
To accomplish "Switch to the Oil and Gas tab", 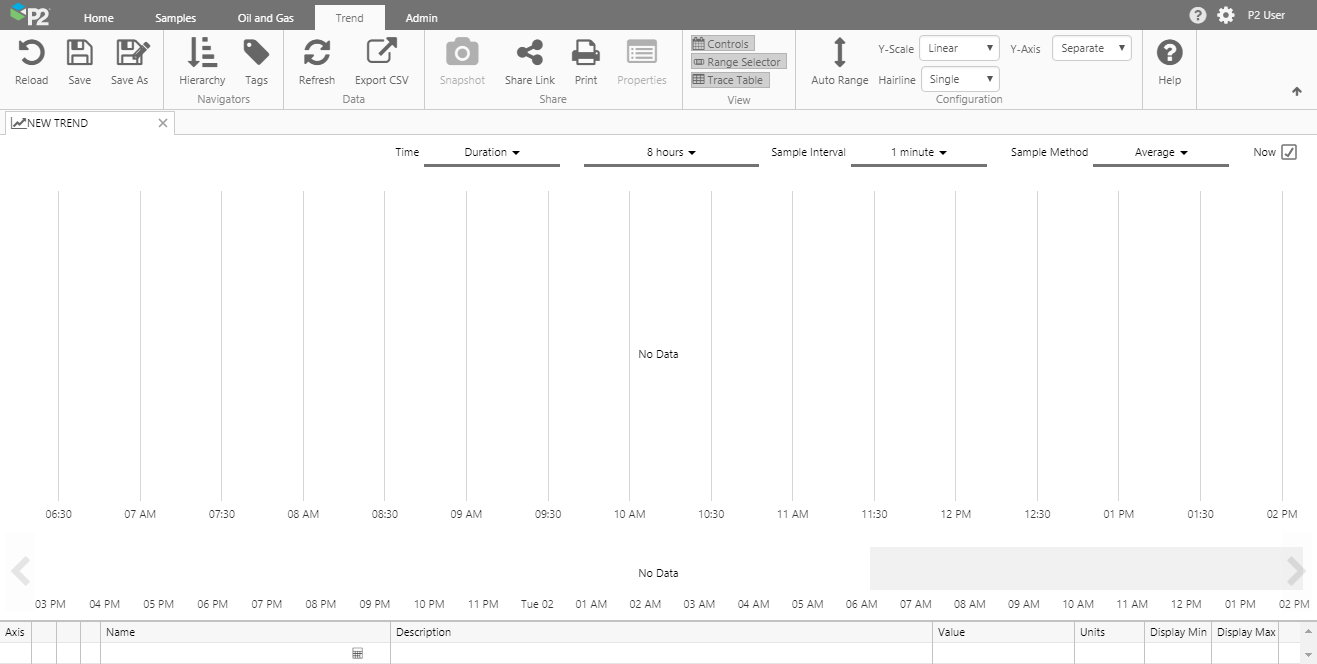I will coord(265,18).
